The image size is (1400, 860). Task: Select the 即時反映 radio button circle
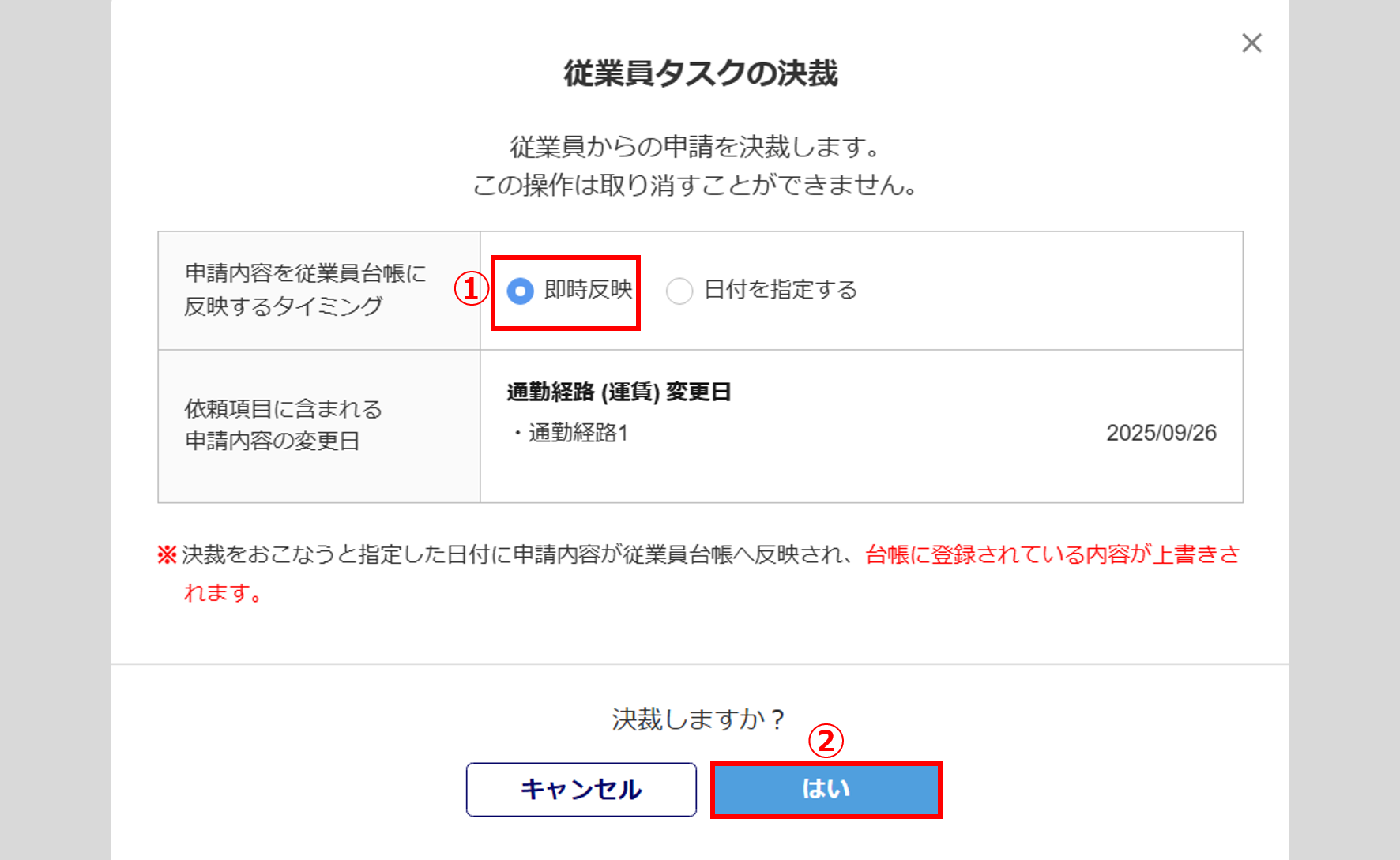pos(520,291)
